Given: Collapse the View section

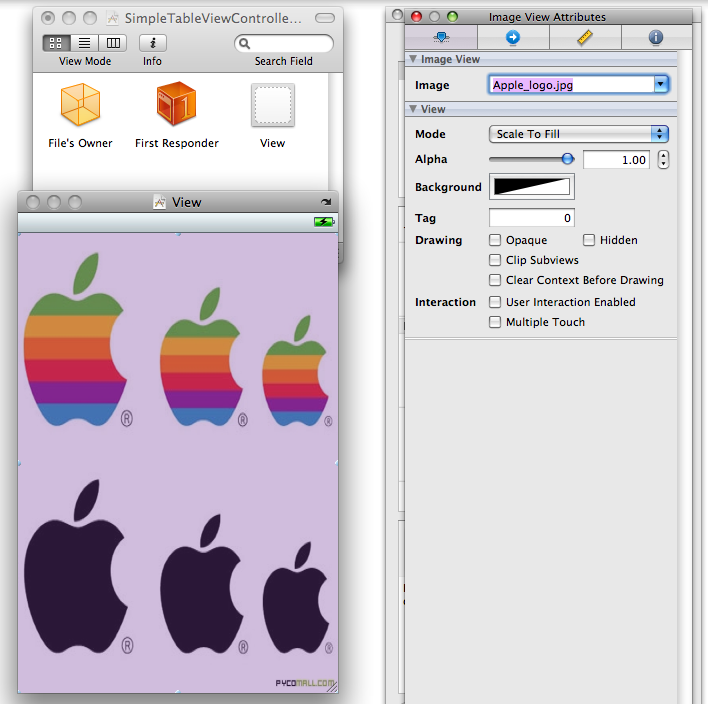Looking at the screenshot, I should coord(413,109).
